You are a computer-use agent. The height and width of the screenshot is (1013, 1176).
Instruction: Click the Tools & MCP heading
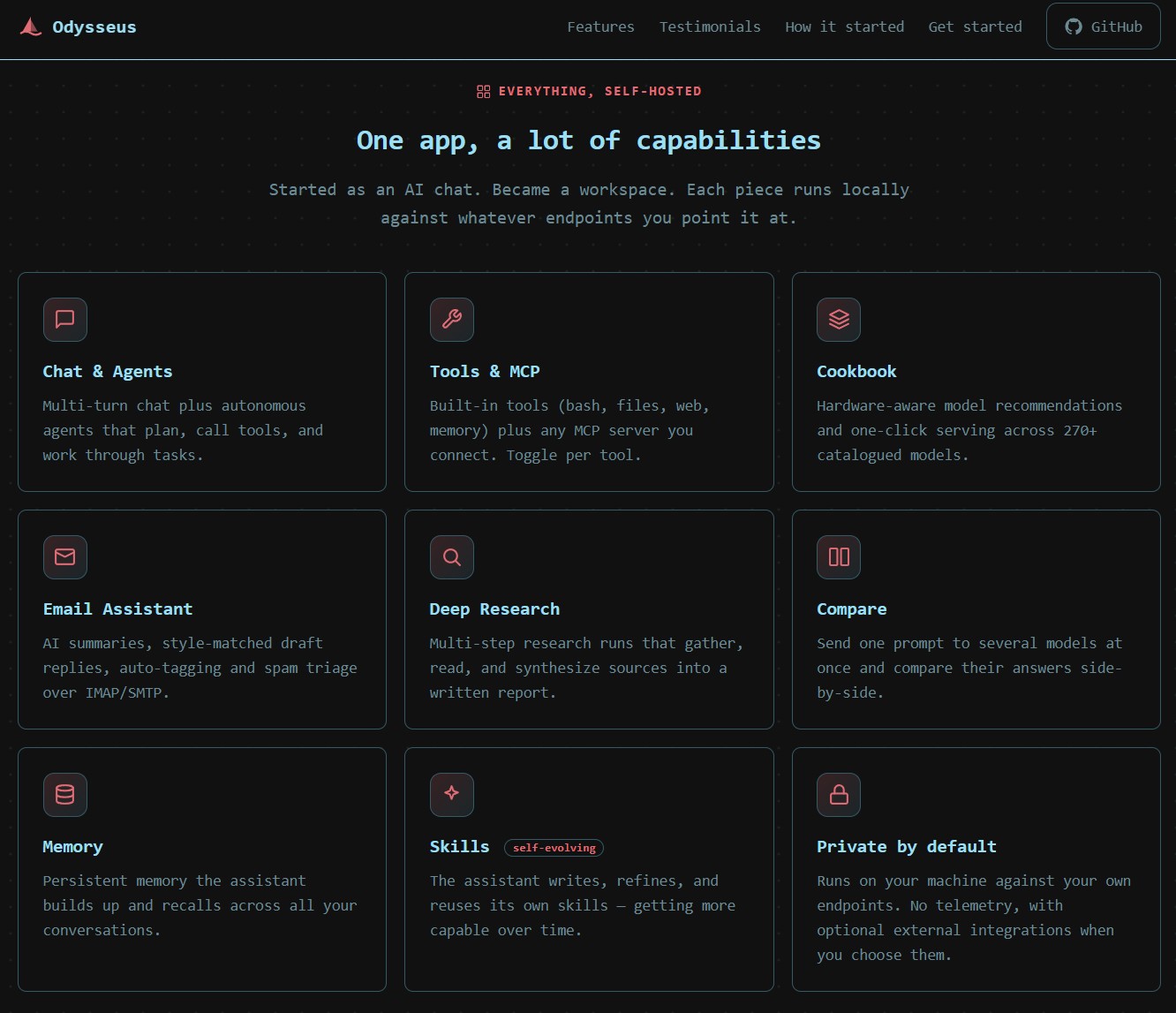485,372
